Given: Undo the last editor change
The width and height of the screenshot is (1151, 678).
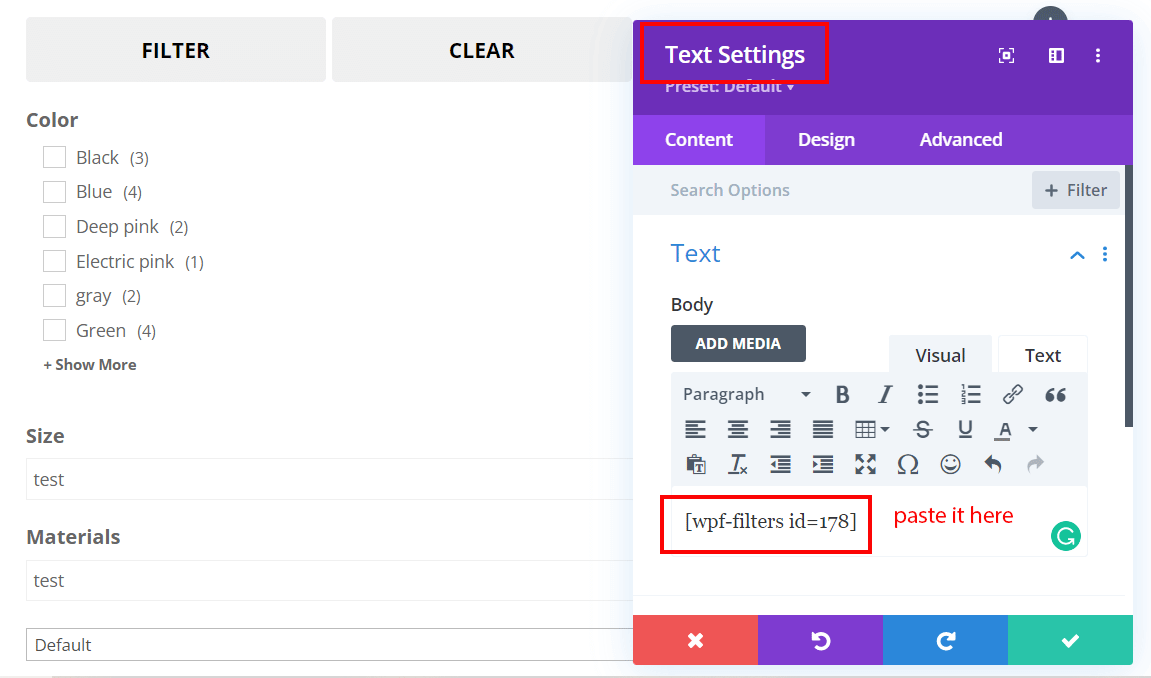Looking at the screenshot, I should click(993, 464).
